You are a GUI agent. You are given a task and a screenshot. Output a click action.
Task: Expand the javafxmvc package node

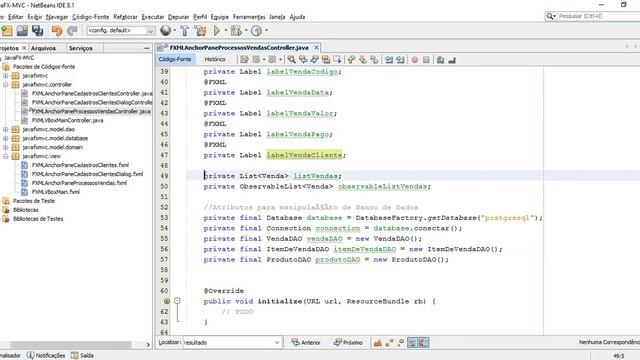pyautogui.click(x=6, y=76)
